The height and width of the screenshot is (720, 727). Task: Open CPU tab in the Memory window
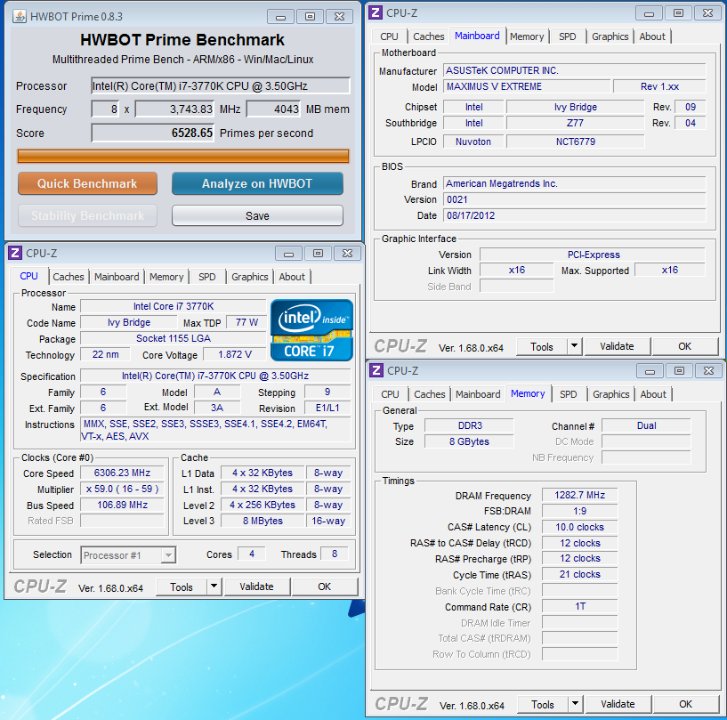[390, 395]
